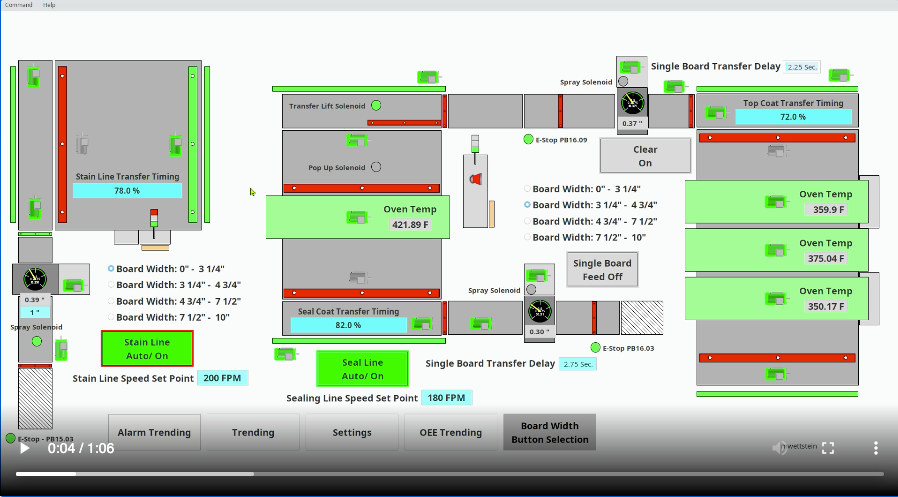This screenshot has width=898, height=497.
Task: Click the 0.37" pressure gauge icon
Action: pyautogui.click(x=632, y=102)
